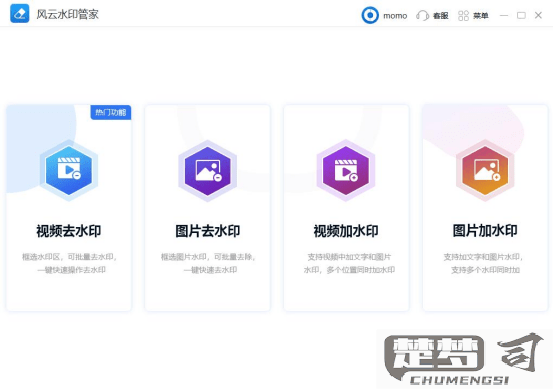
Task: Click the 热门功能 badge
Action: click(x=111, y=113)
